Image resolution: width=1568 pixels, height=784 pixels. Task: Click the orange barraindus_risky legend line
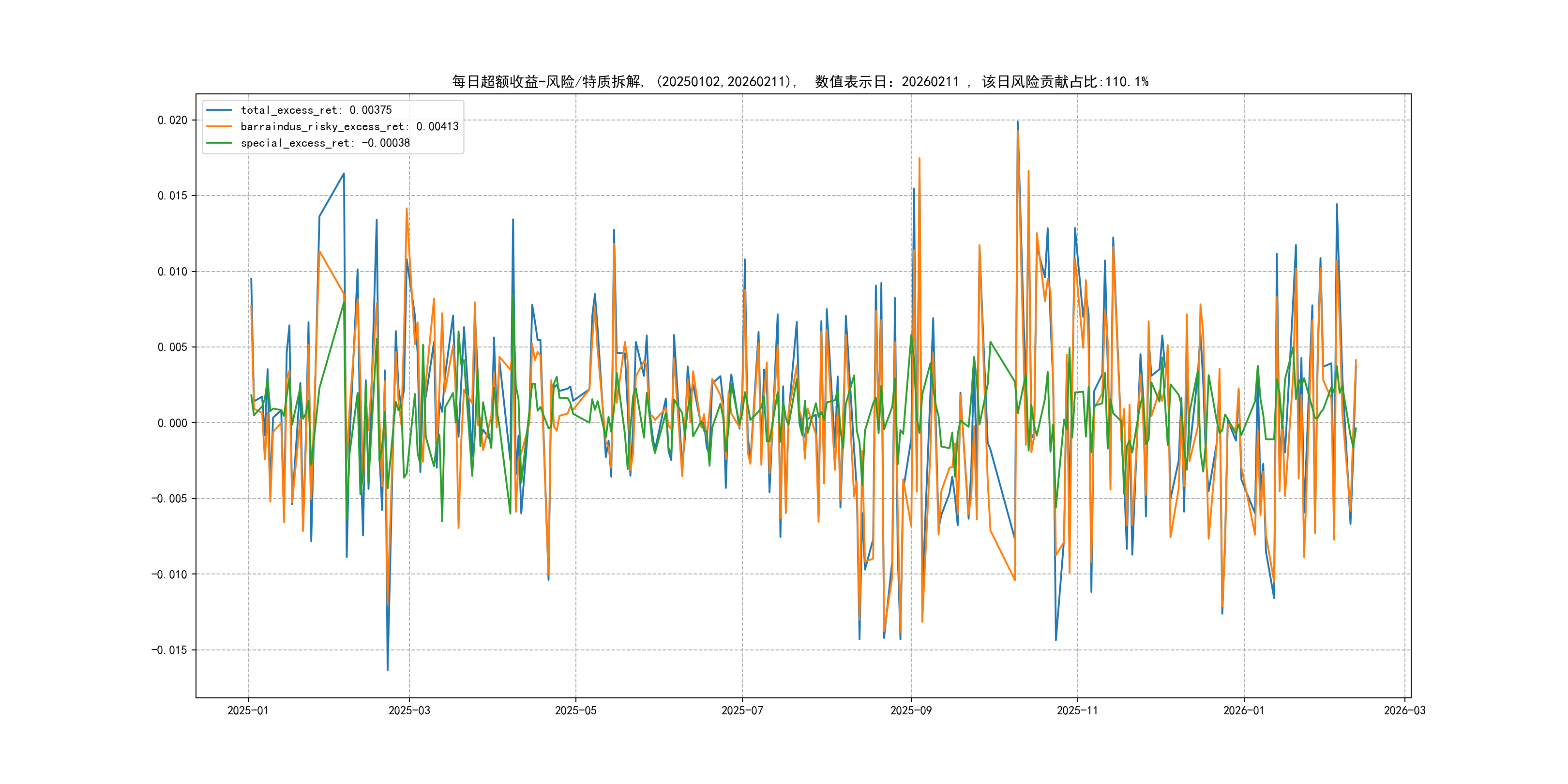[219, 127]
